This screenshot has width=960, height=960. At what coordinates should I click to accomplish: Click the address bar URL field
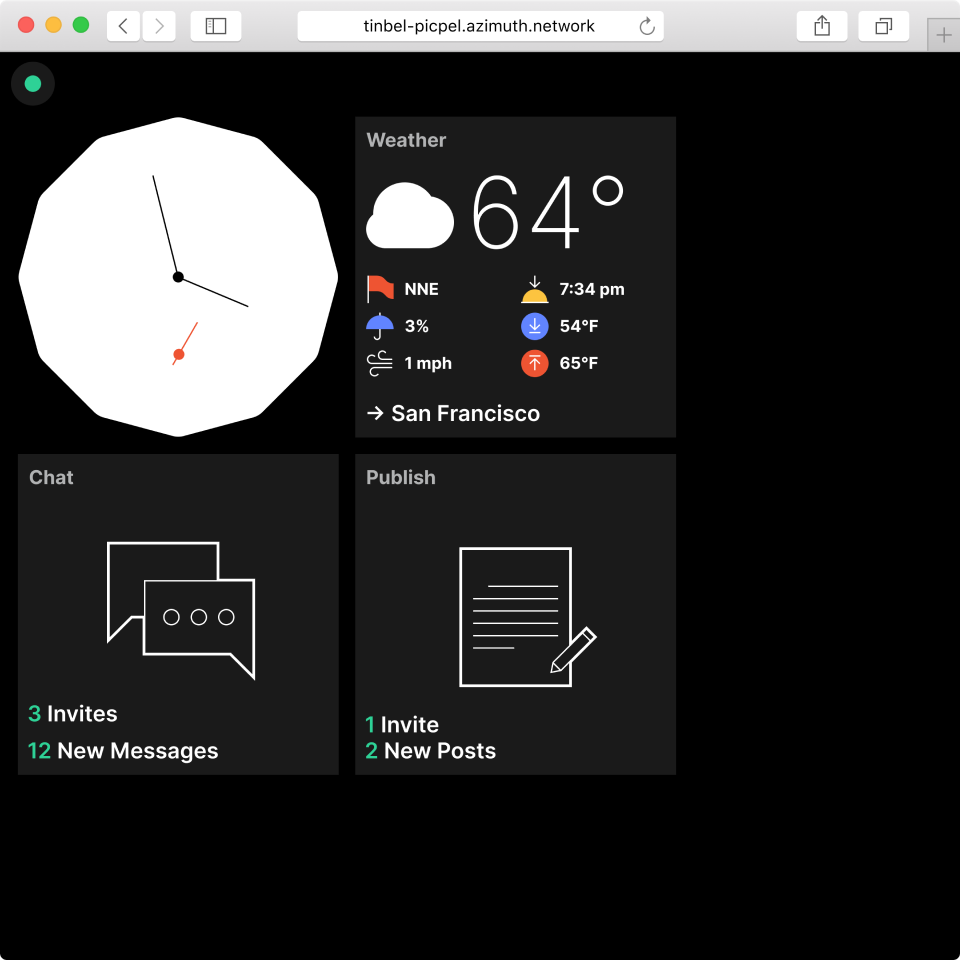[480, 26]
